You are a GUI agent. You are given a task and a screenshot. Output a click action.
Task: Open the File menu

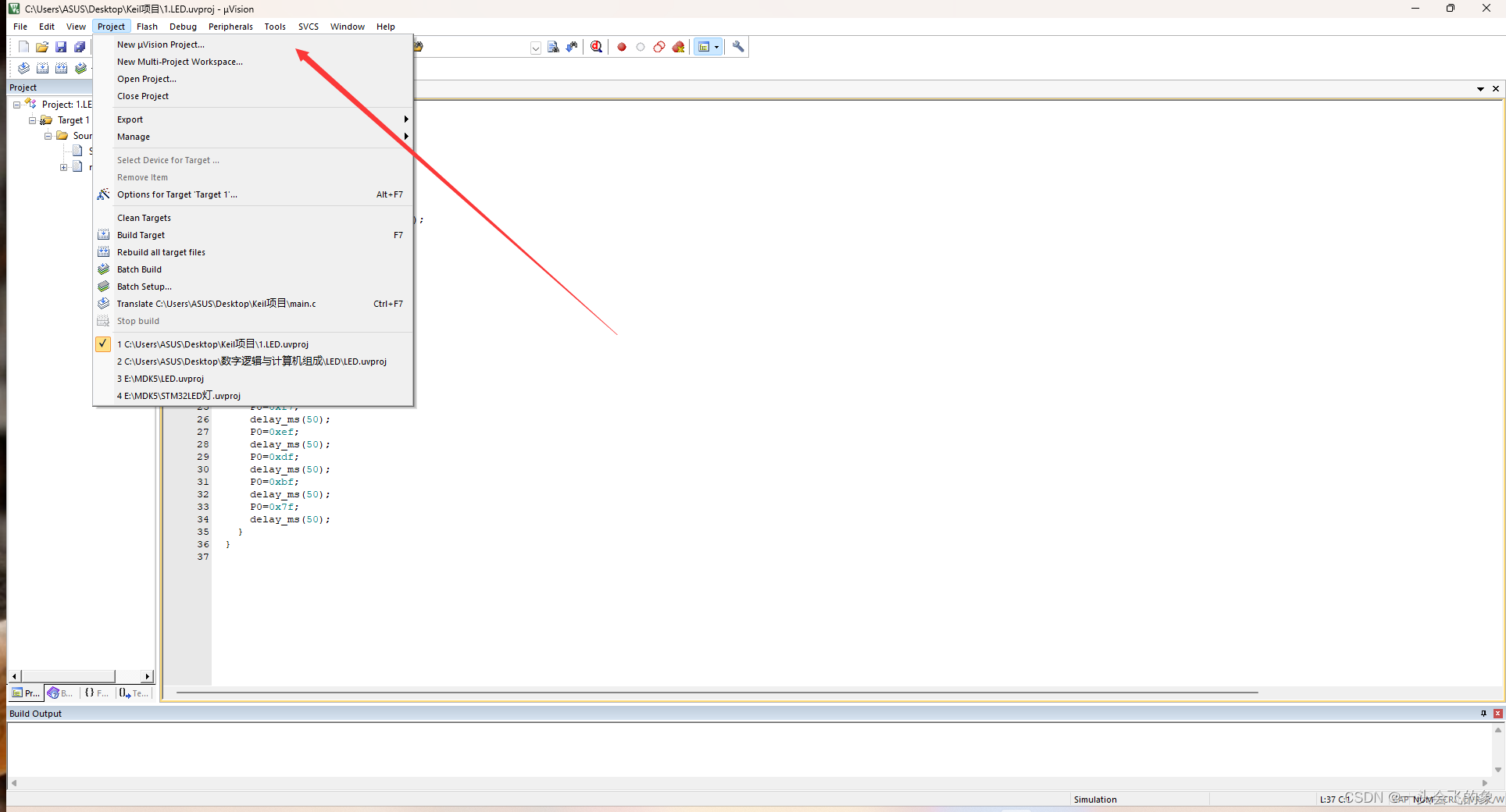[20, 27]
